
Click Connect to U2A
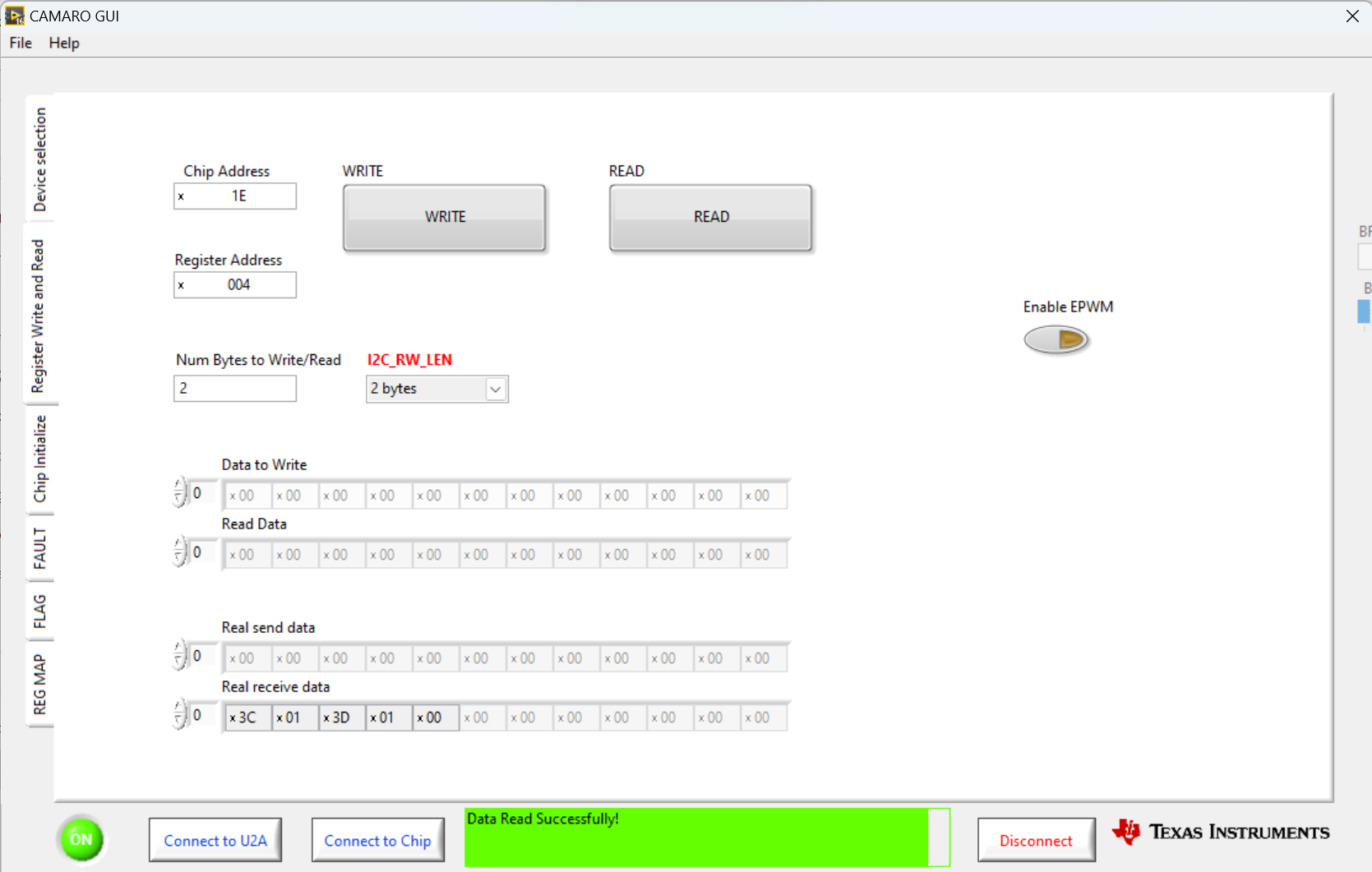[x=215, y=839]
